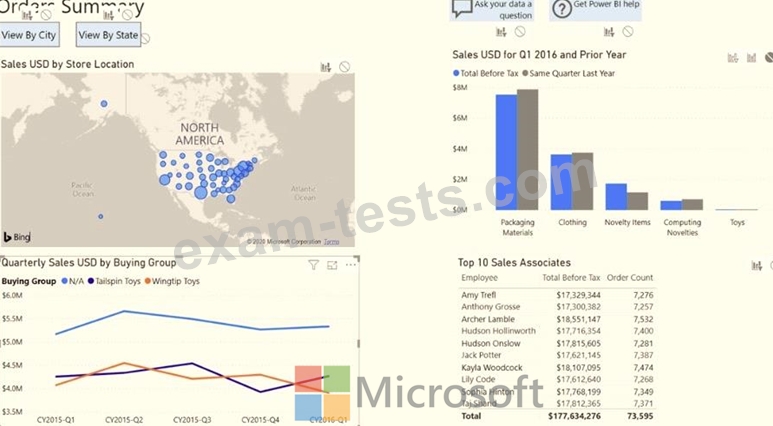Click the chat bubble Q&A icon

point(462,8)
